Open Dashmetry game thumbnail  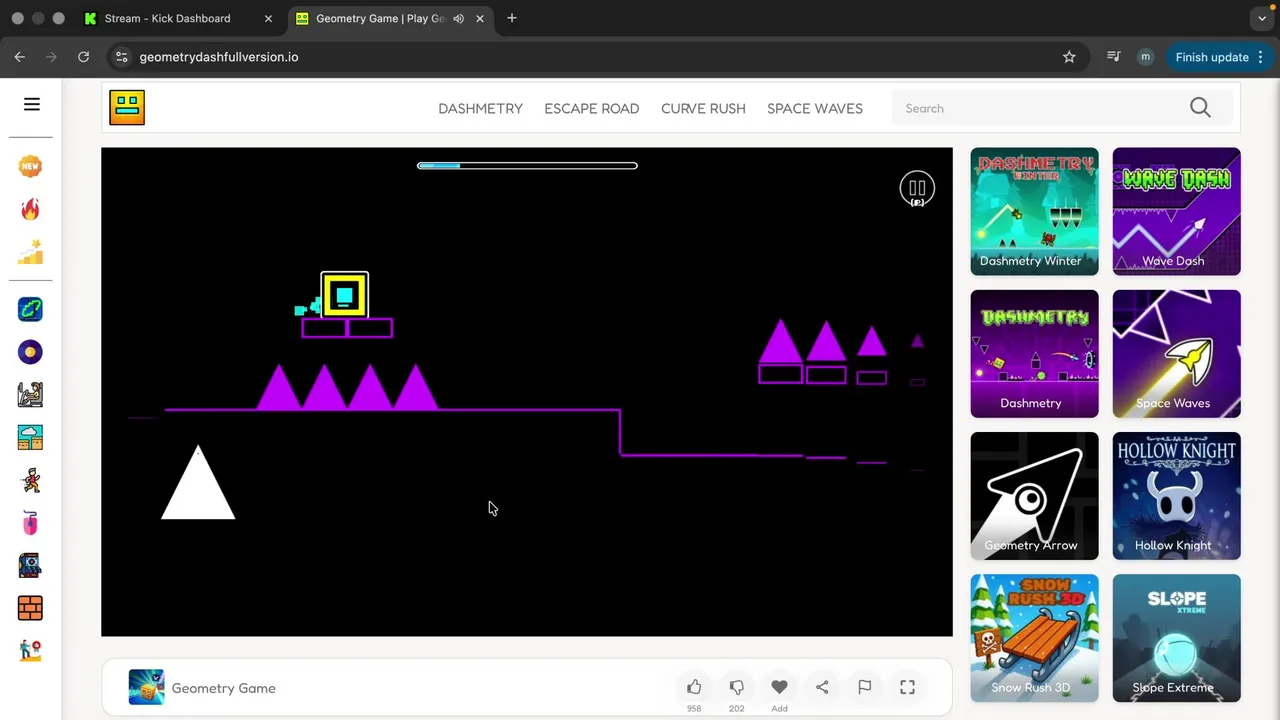point(1034,353)
